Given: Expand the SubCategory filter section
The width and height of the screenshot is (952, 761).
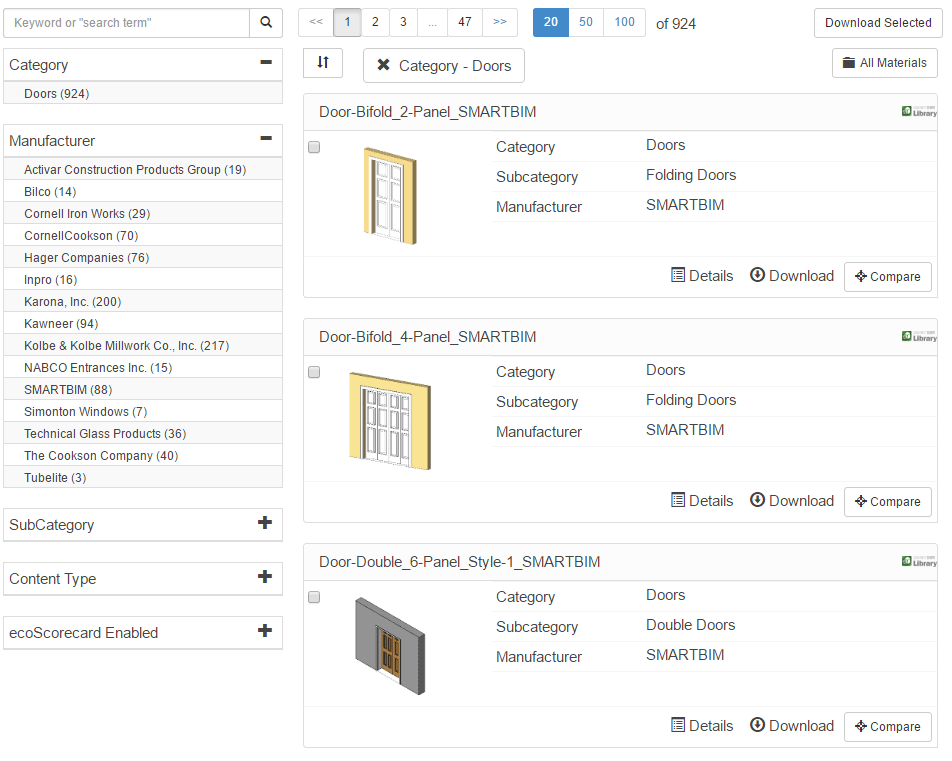Looking at the screenshot, I should [265, 523].
